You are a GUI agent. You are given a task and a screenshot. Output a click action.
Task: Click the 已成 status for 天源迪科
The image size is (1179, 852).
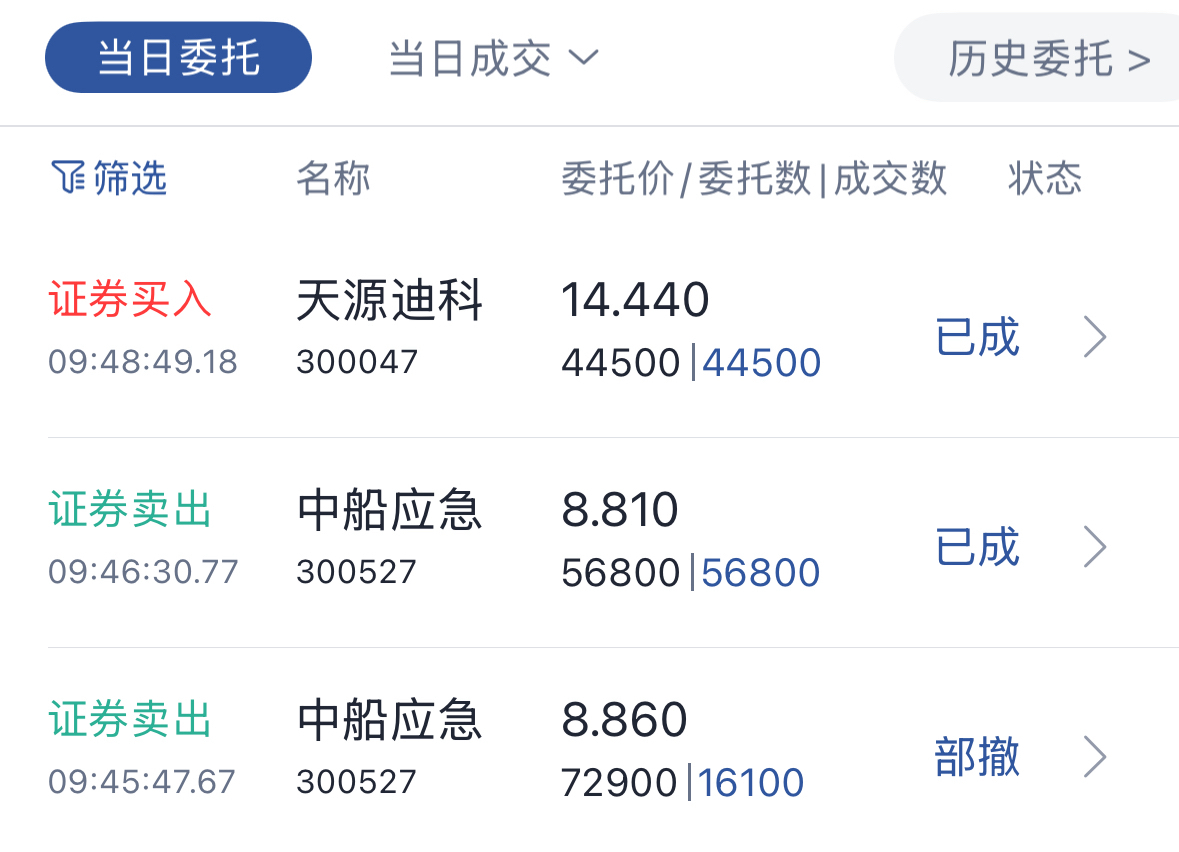click(977, 337)
